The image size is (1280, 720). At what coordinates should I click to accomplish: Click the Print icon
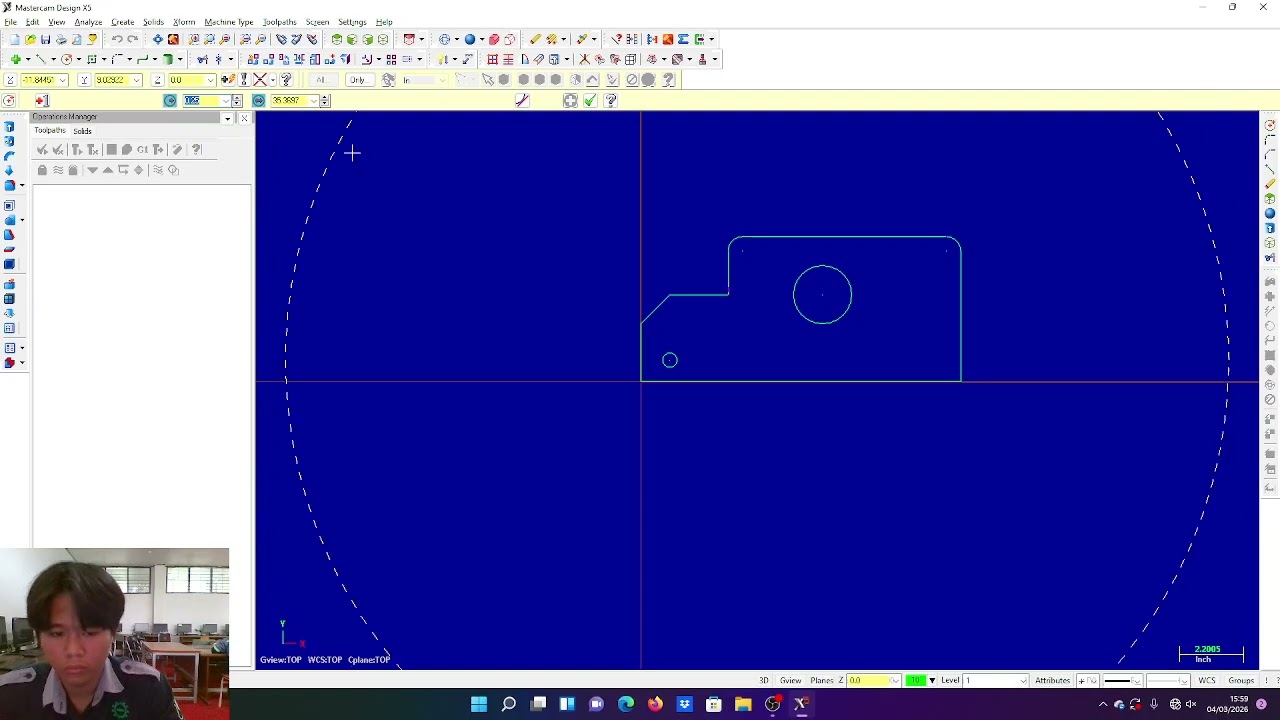61,39
